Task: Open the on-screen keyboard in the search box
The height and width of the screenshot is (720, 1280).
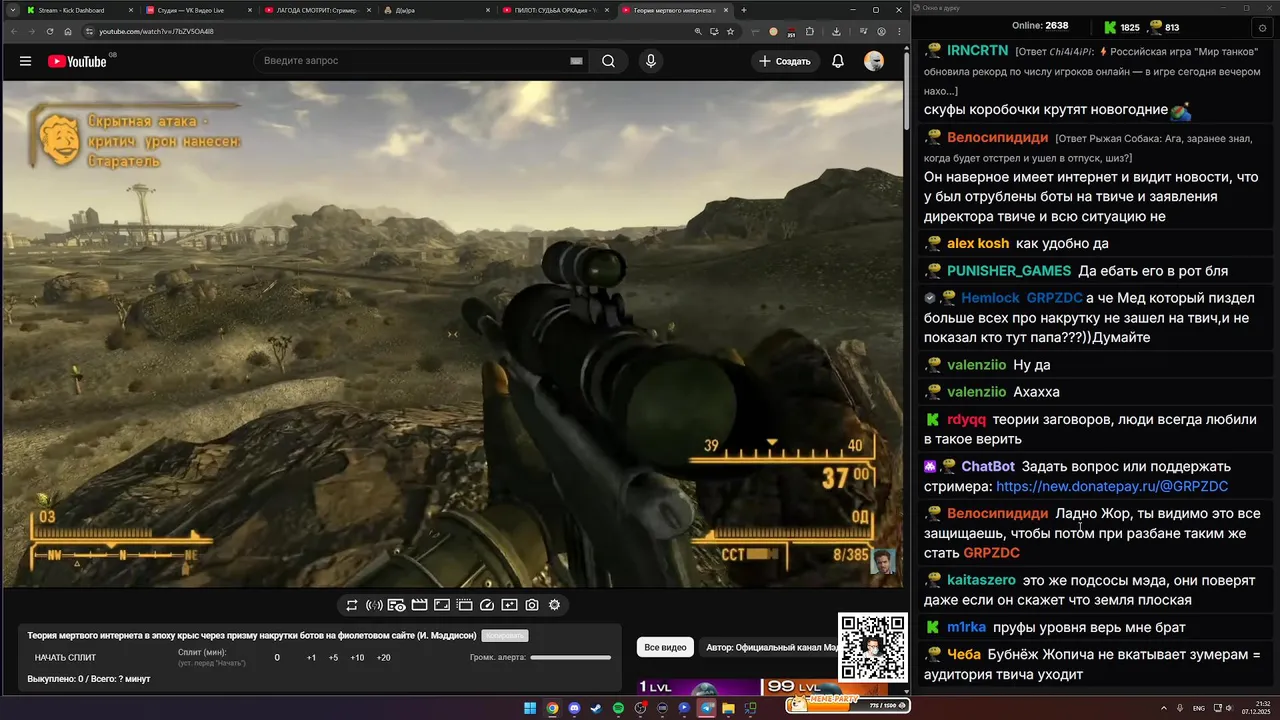Action: [x=576, y=61]
